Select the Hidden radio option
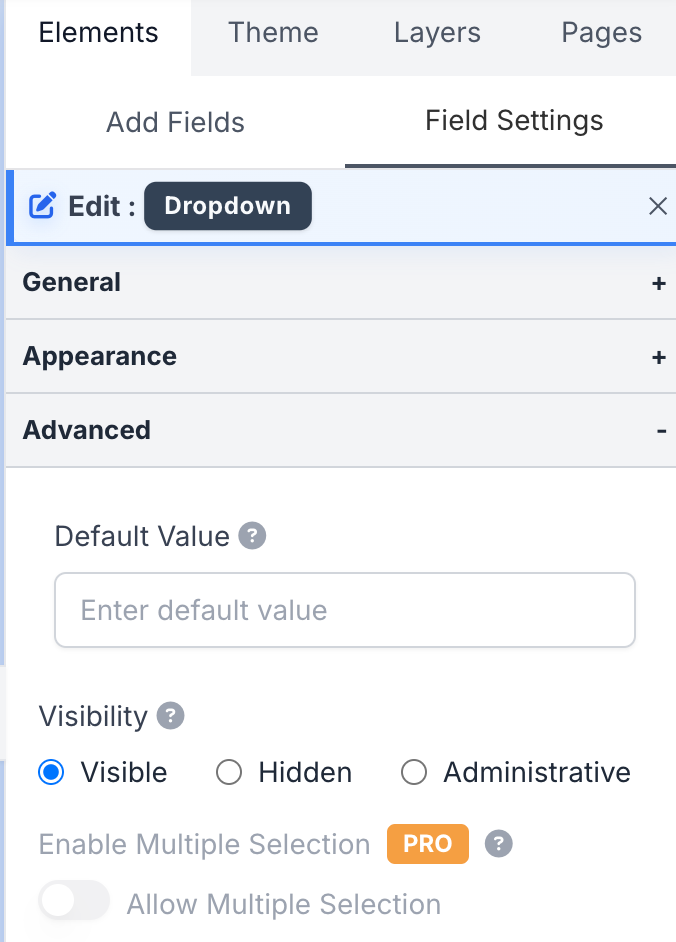Viewport: 676px width, 942px height. pyautogui.click(x=229, y=772)
